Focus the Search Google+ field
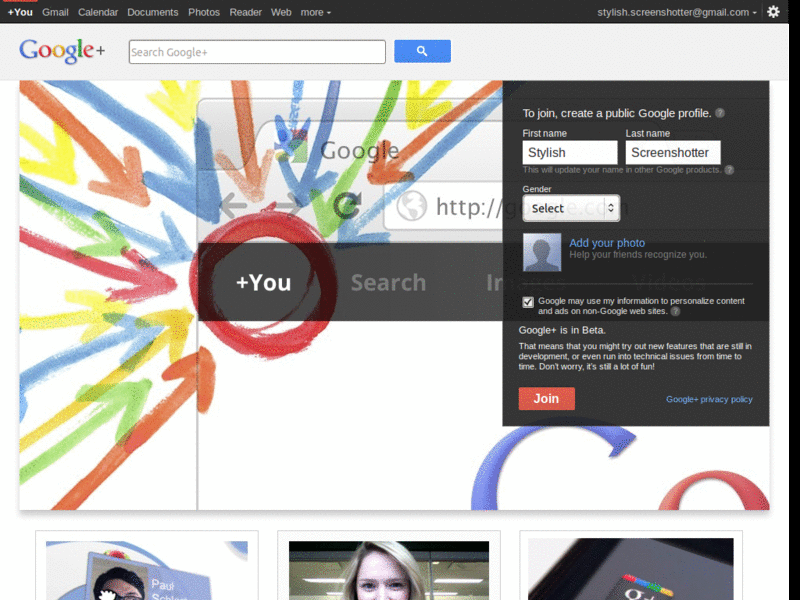800x600 pixels. coord(257,52)
